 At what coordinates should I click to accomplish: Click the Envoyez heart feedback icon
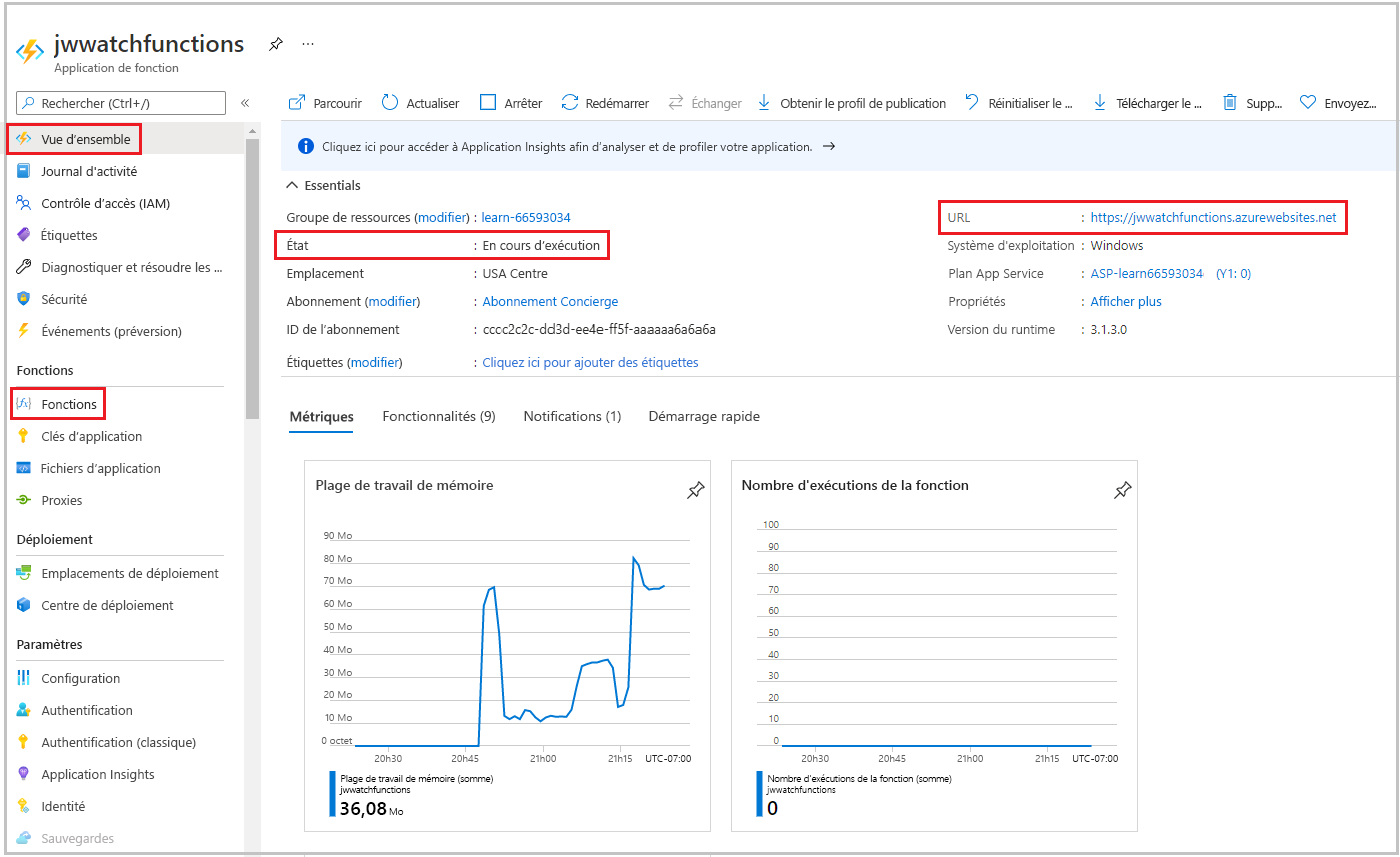pos(1307,103)
